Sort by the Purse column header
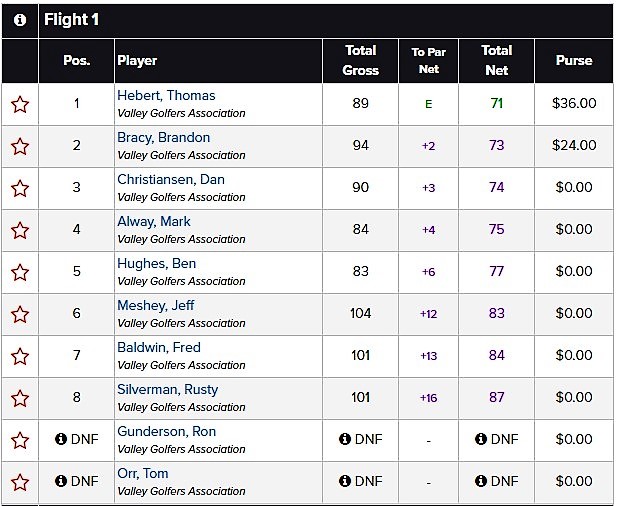 point(575,60)
